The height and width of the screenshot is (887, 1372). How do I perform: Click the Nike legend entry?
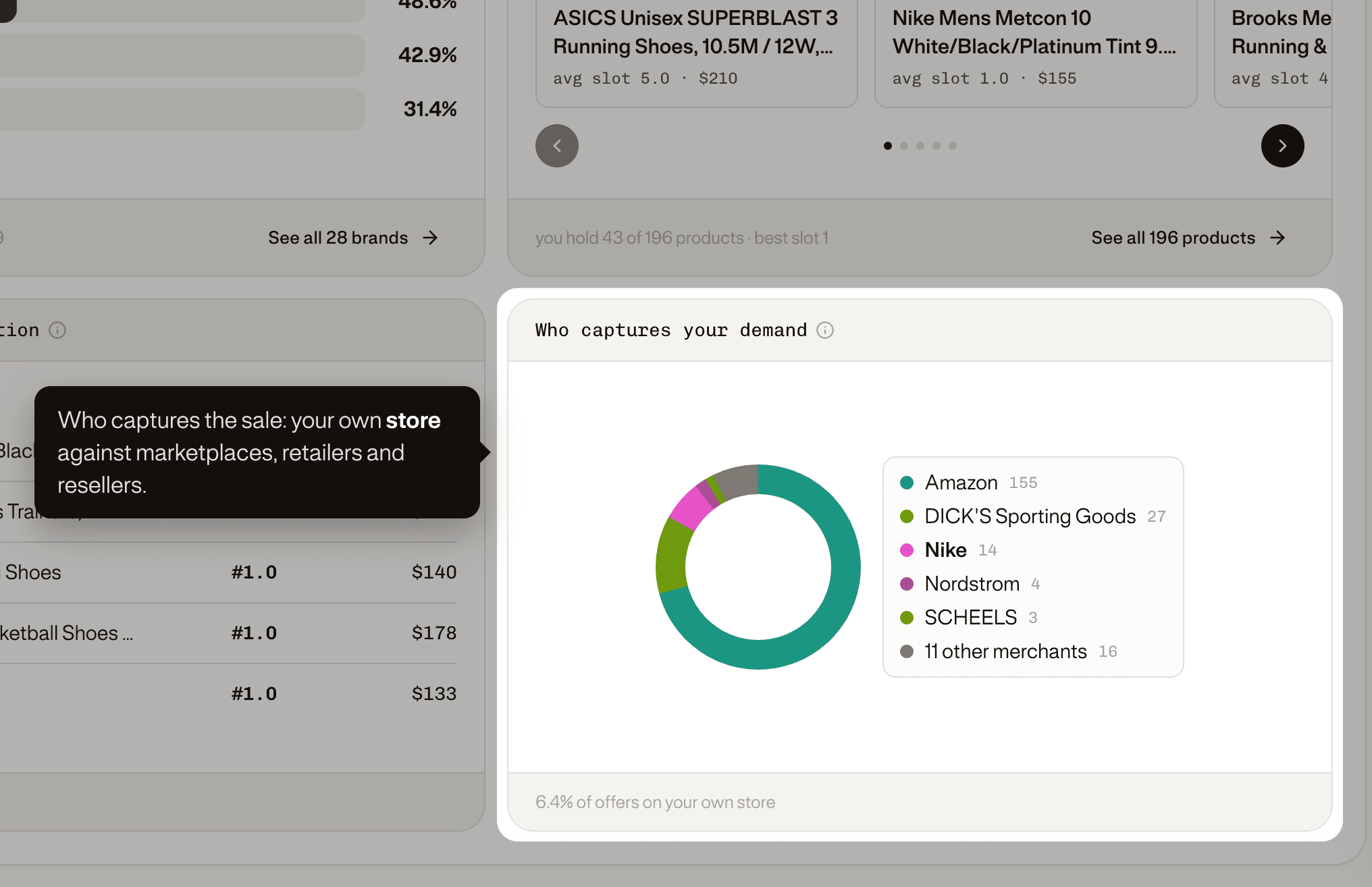tap(949, 550)
